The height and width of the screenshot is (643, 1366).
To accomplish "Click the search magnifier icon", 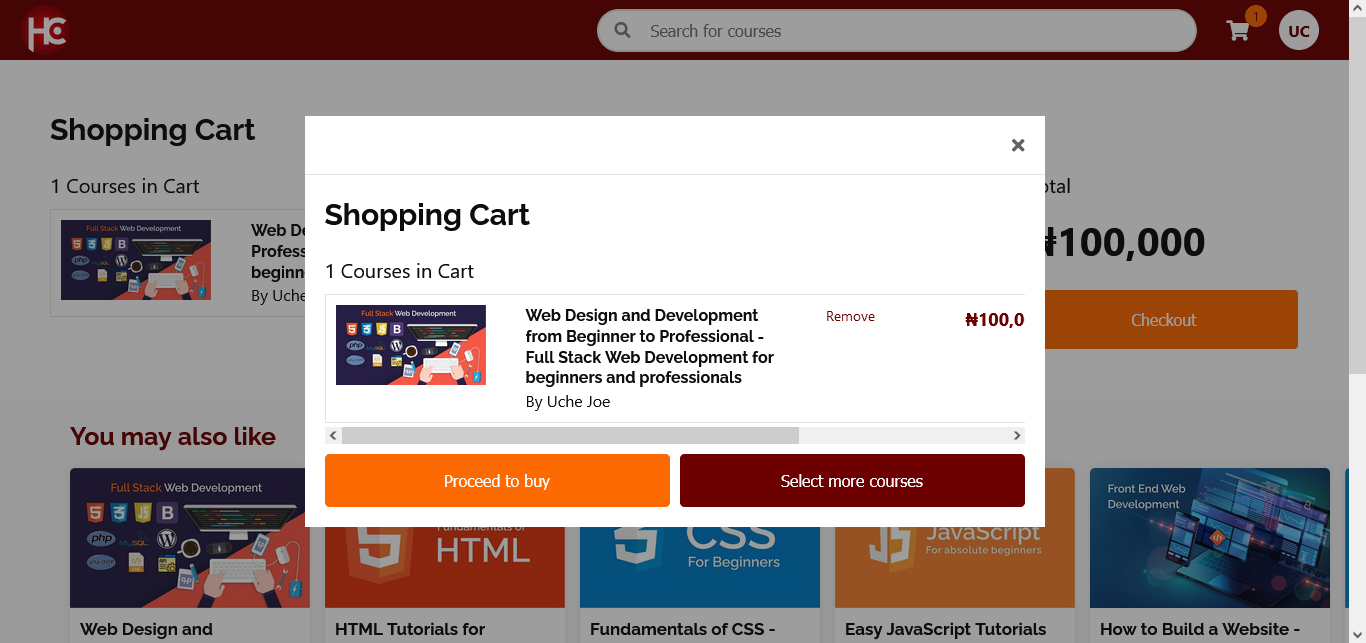I will tap(623, 31).
